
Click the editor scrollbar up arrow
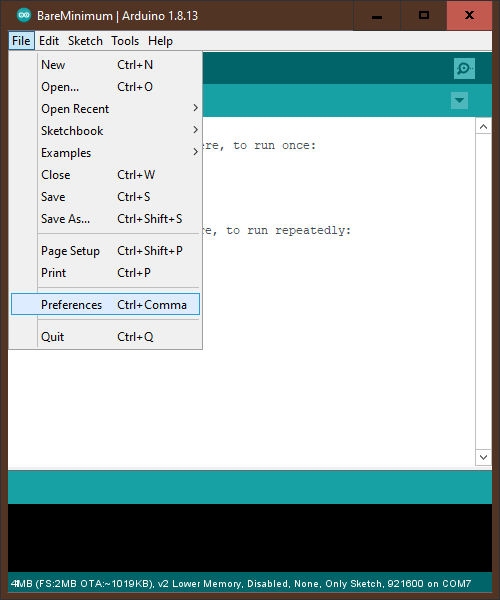483,127
